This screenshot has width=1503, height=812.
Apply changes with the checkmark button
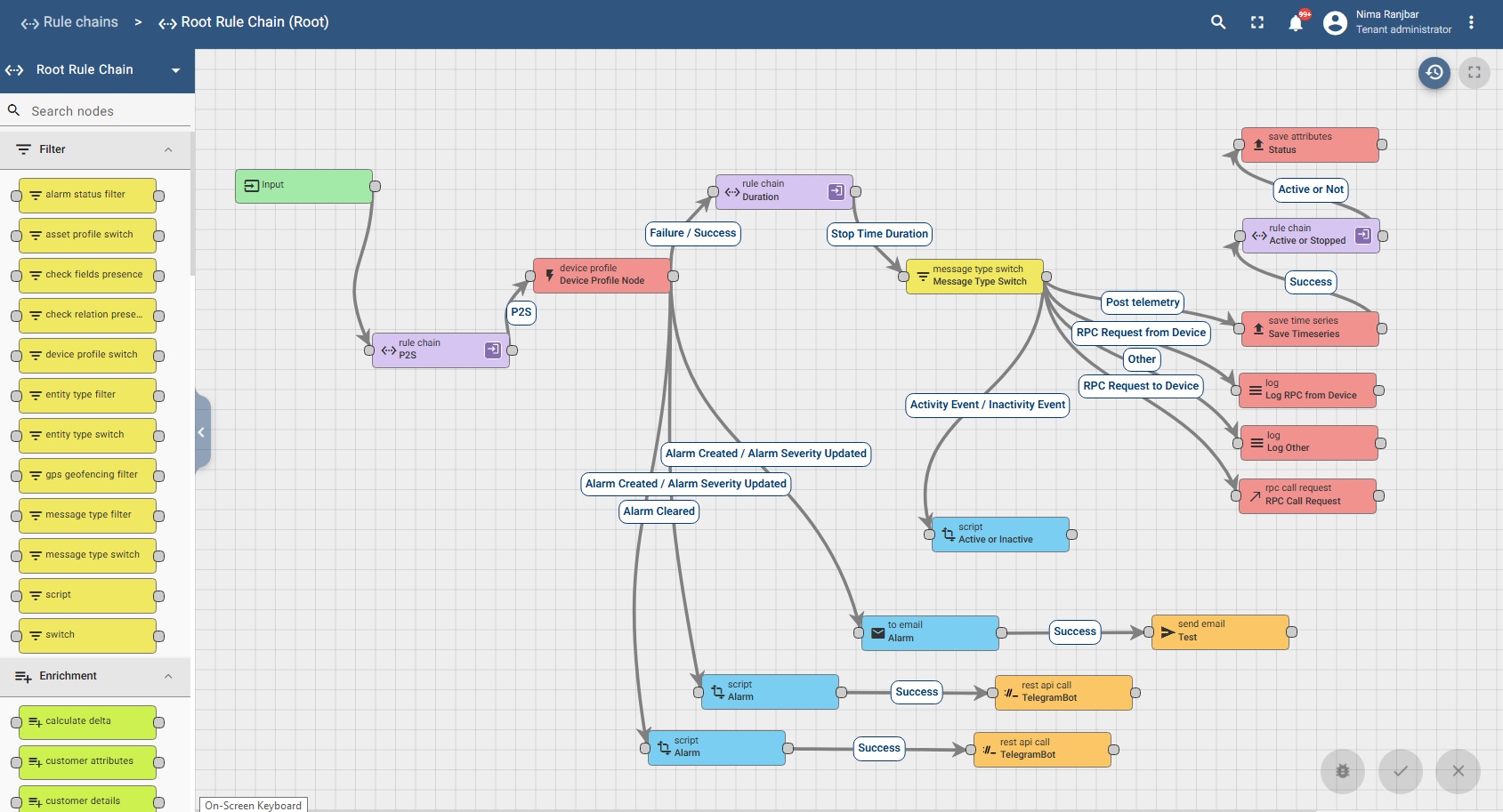pos(1400,771)
